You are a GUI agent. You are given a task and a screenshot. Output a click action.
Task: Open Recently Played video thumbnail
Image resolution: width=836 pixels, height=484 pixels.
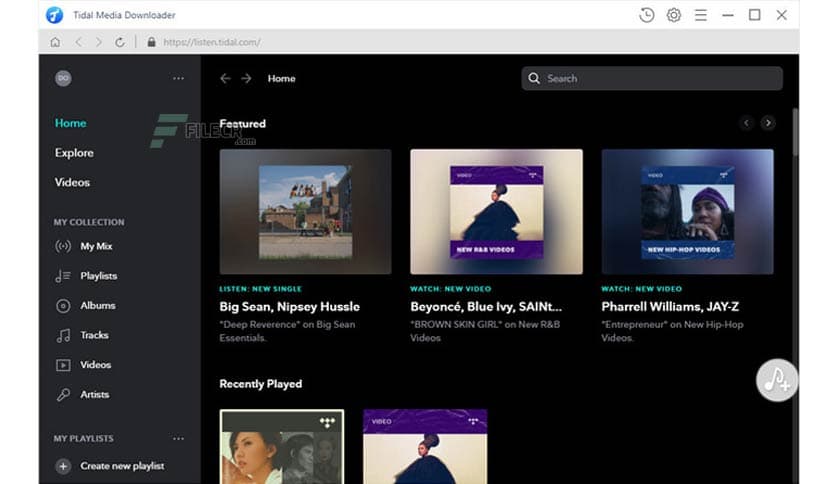425,447
